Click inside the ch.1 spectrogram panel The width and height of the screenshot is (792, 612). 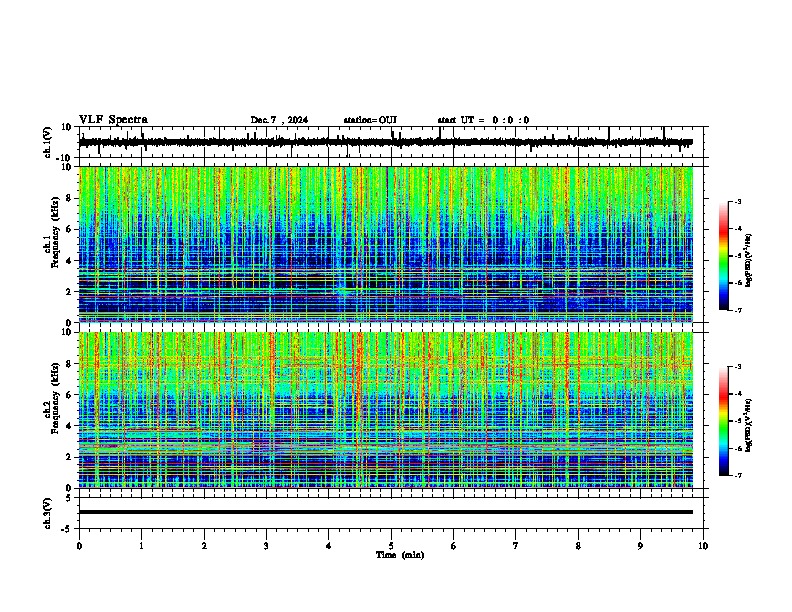pos(386,244)
